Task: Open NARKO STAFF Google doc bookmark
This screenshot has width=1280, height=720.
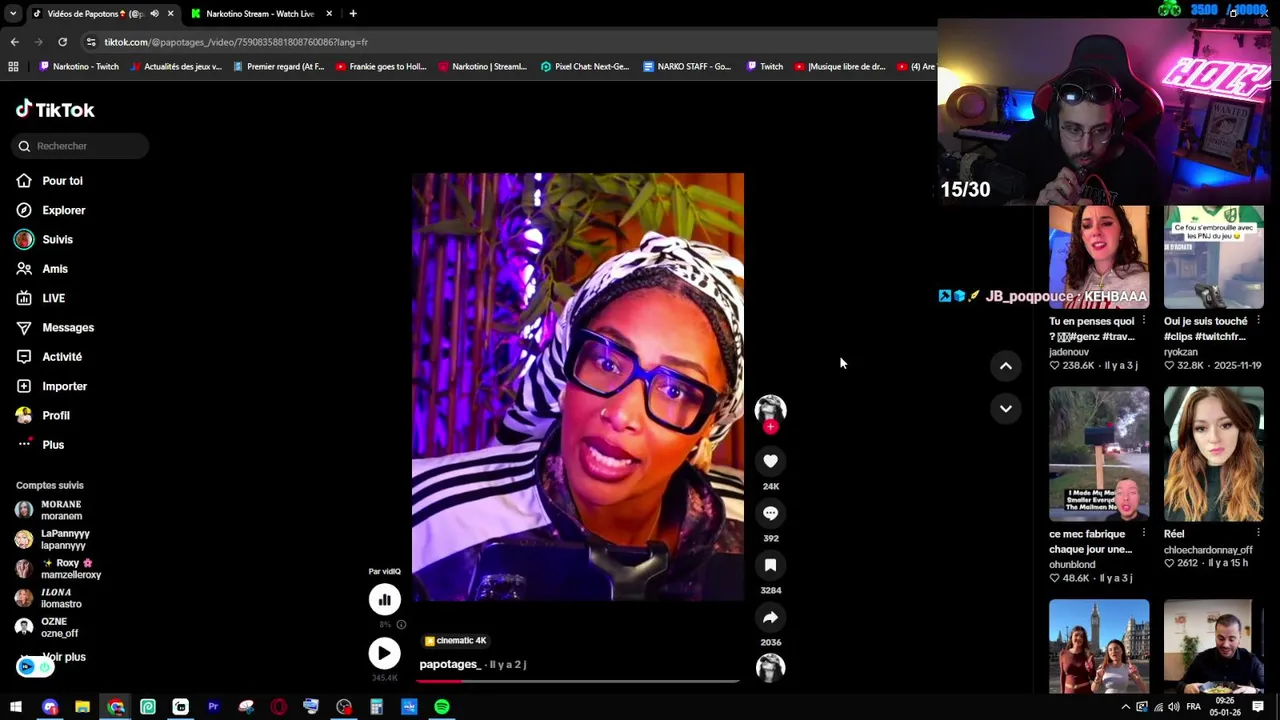Action: click(x=687, y=67)
